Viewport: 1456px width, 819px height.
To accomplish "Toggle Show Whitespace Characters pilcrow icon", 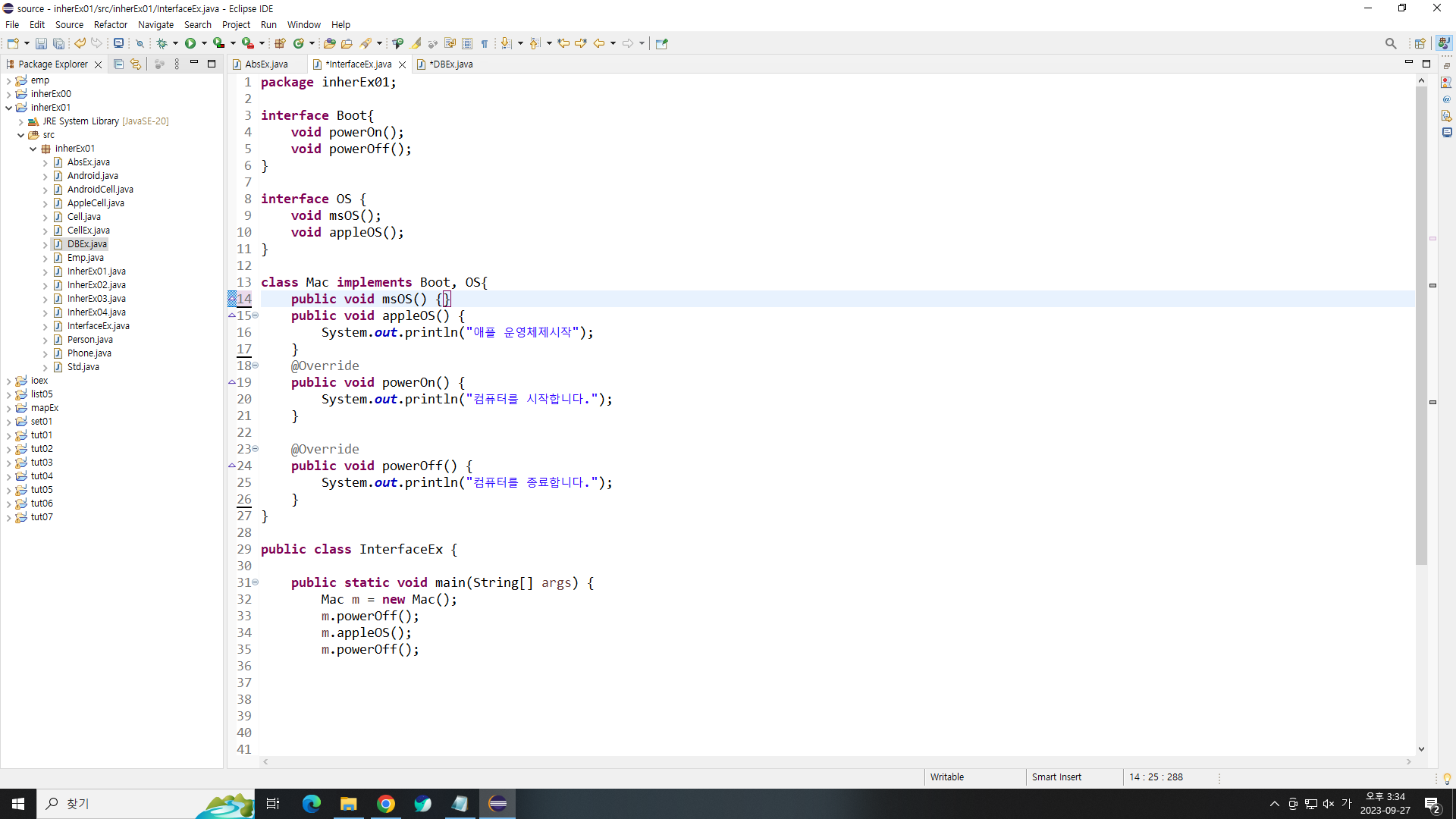I will pyautogui.click(x=484, y=43).
